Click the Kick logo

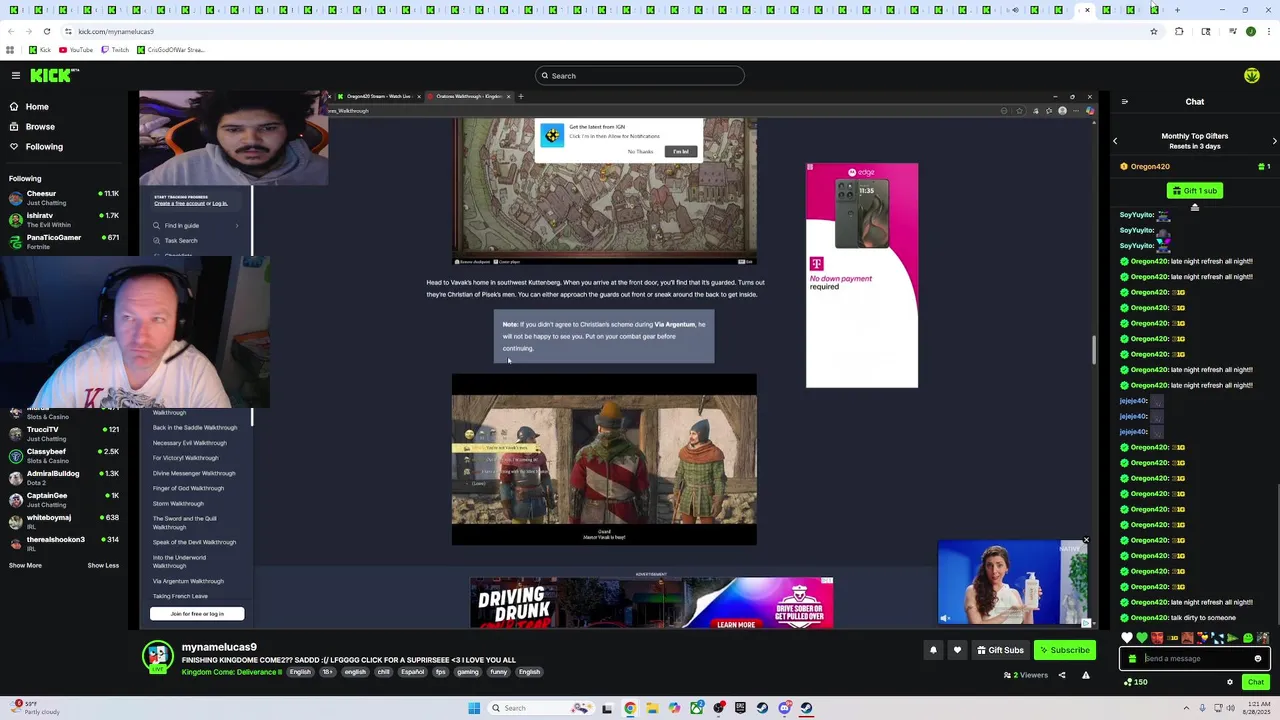click(53, 75)
